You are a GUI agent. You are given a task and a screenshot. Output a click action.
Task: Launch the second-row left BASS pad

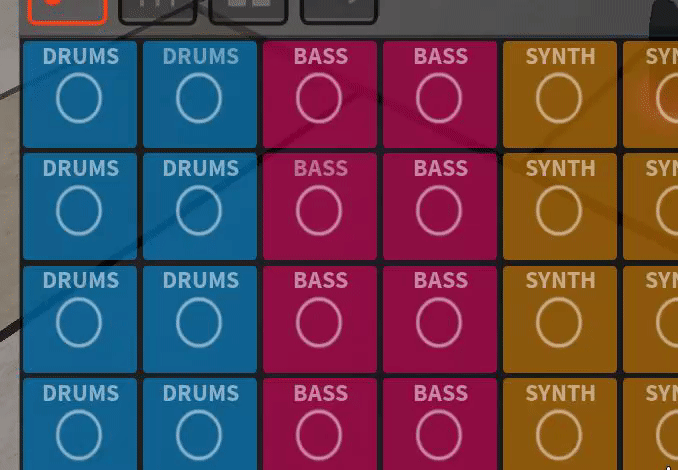click(x=320, y=207)
